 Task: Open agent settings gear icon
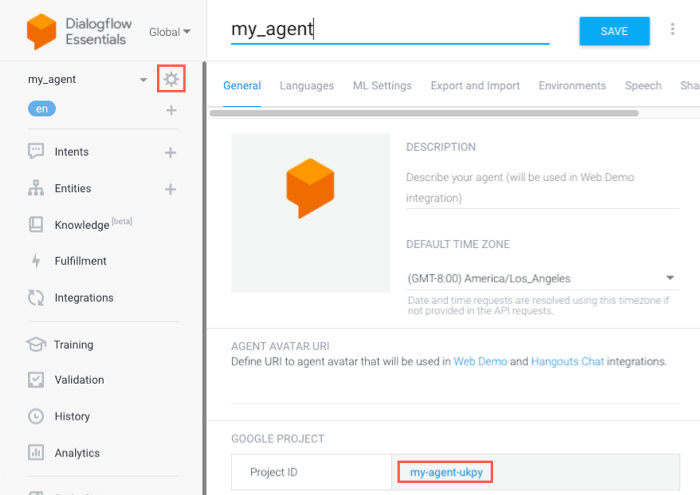[x=171, y=79]
